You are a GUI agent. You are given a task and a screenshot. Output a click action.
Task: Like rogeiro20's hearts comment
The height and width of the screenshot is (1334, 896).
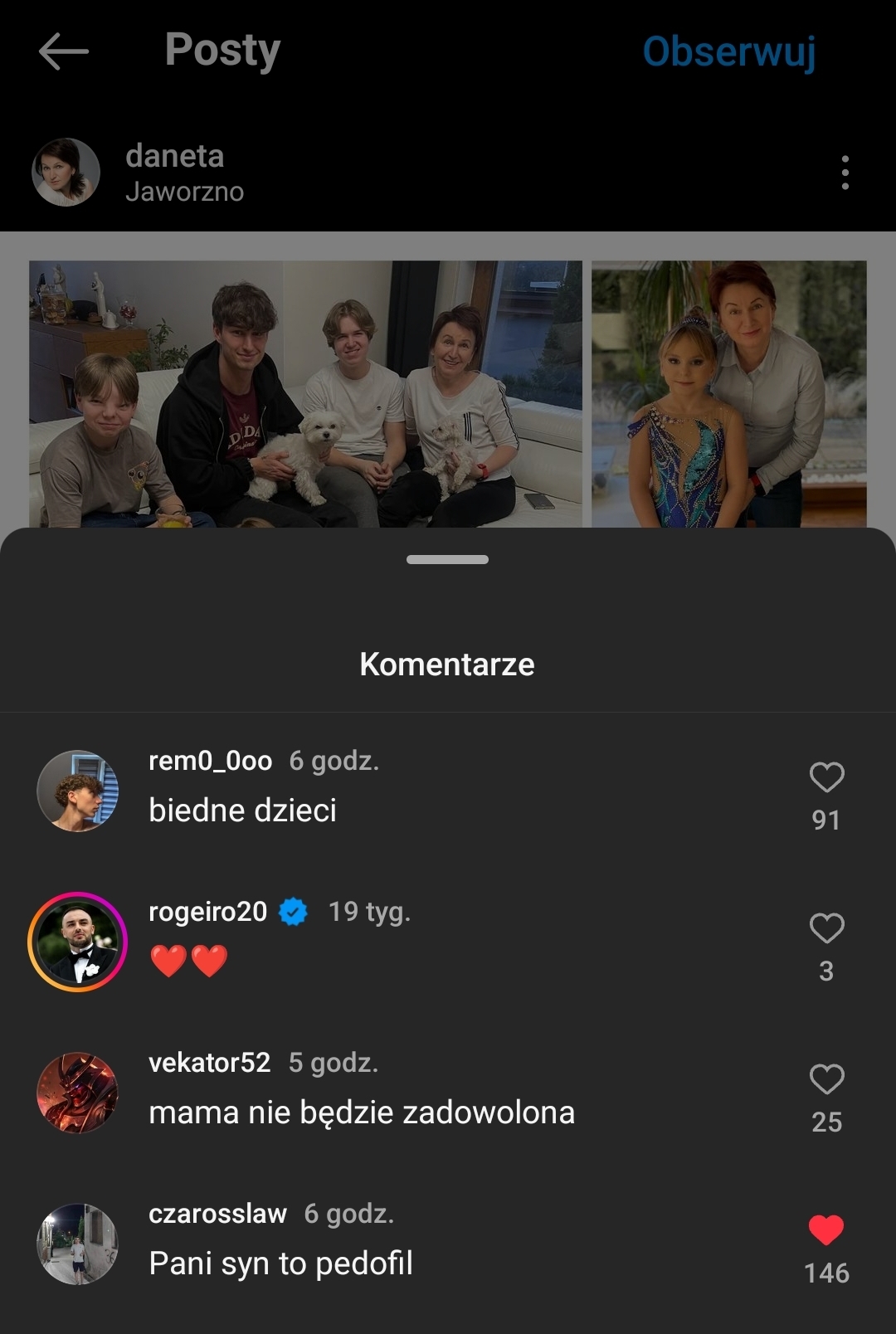[826, 929]
